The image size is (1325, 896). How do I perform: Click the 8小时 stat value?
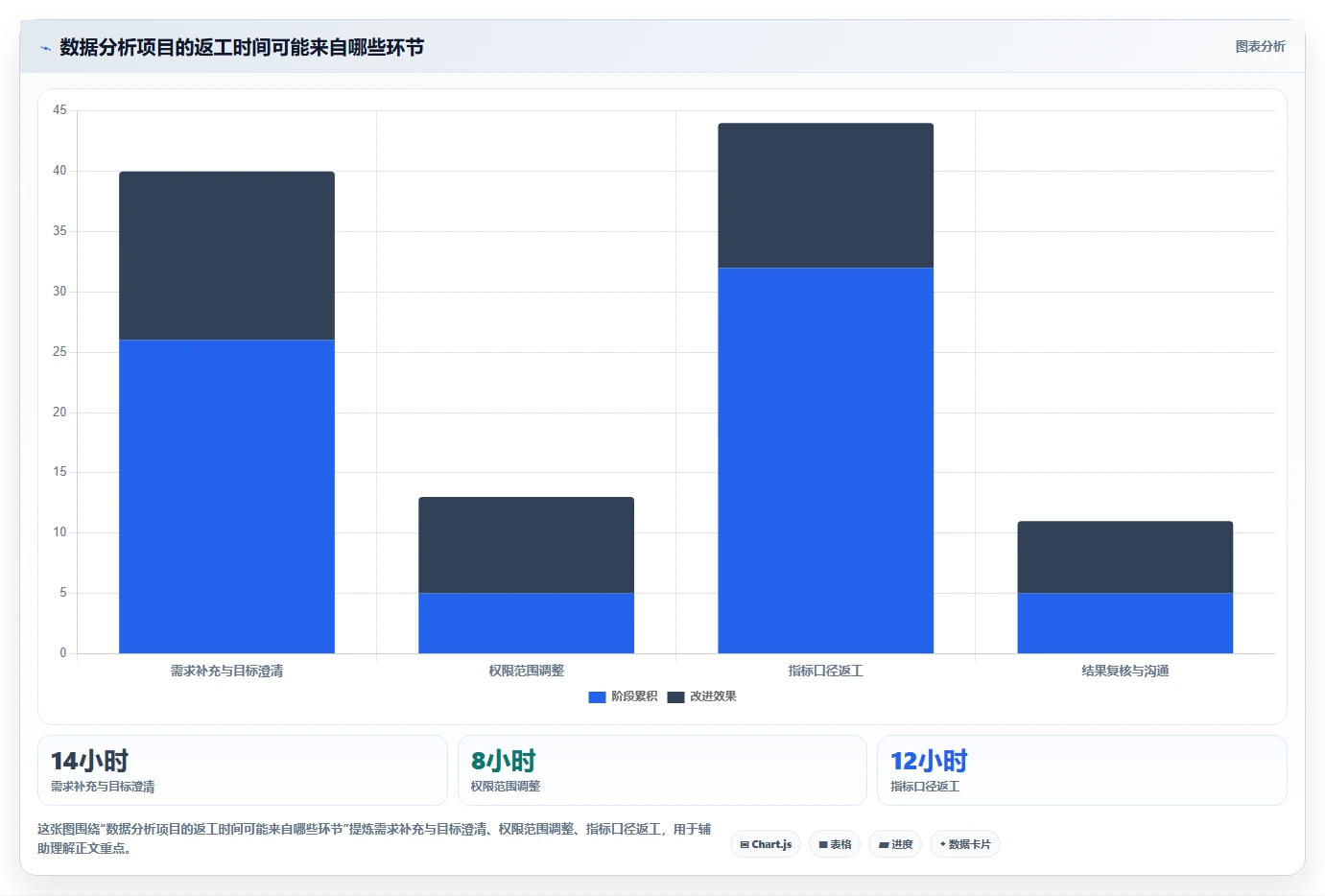[503, 762]
